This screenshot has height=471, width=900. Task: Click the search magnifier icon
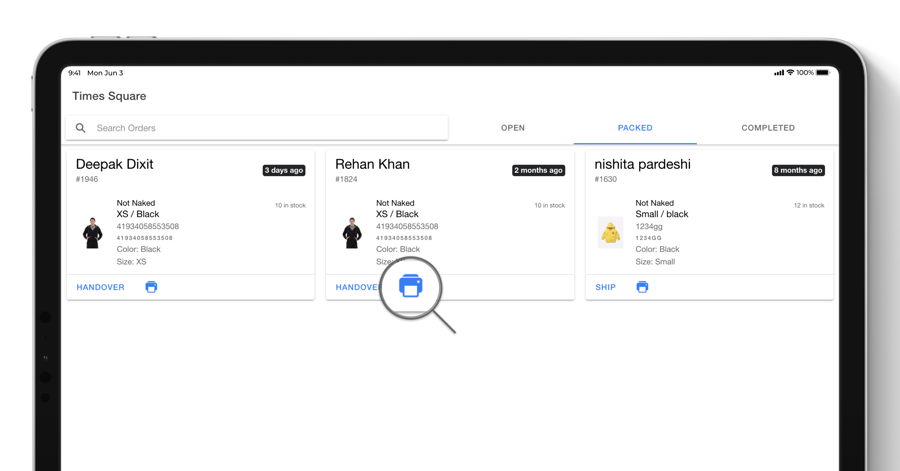[x=81, y=128]
